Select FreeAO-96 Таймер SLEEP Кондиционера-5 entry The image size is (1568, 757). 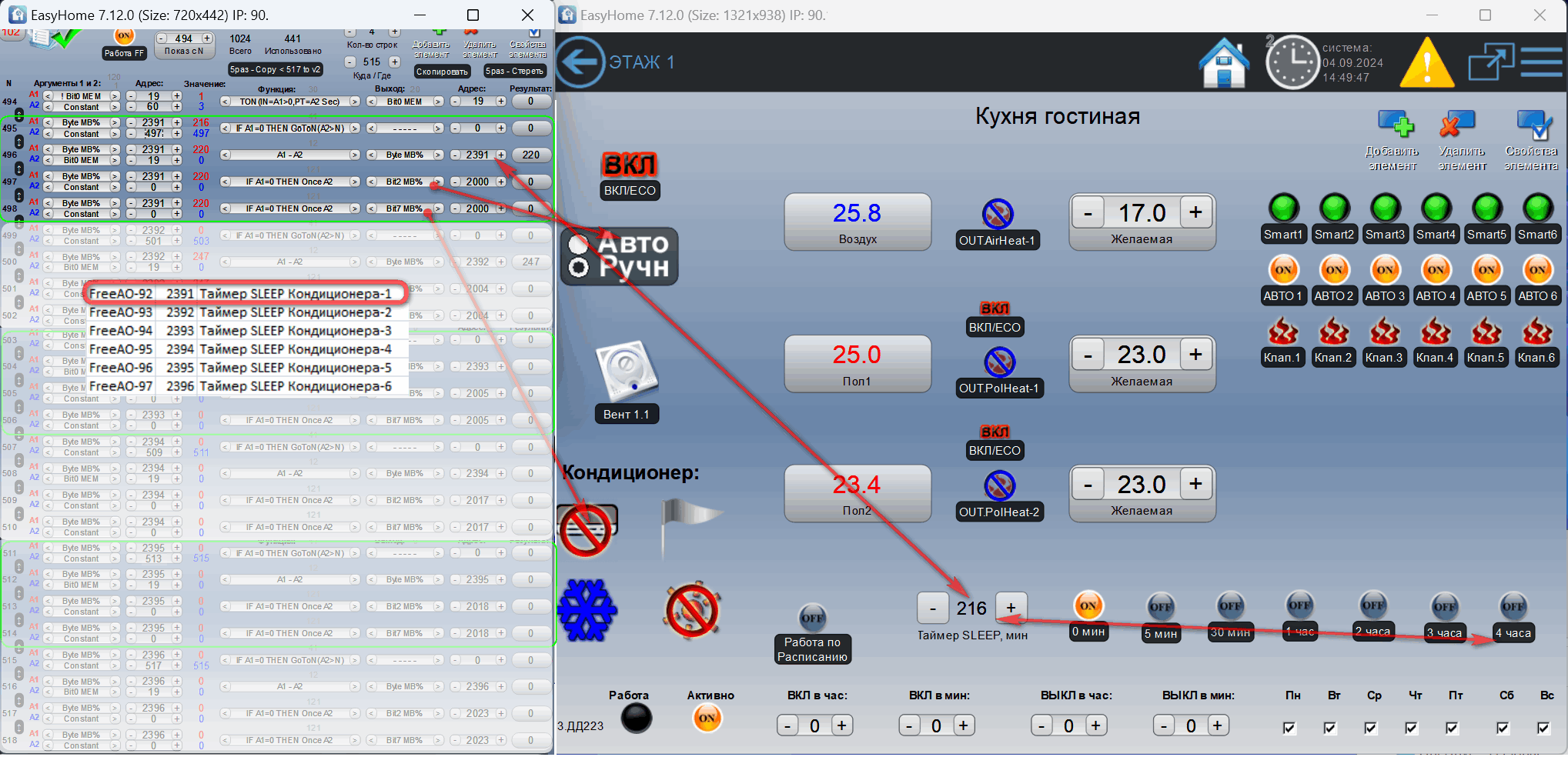click(240, 368)
